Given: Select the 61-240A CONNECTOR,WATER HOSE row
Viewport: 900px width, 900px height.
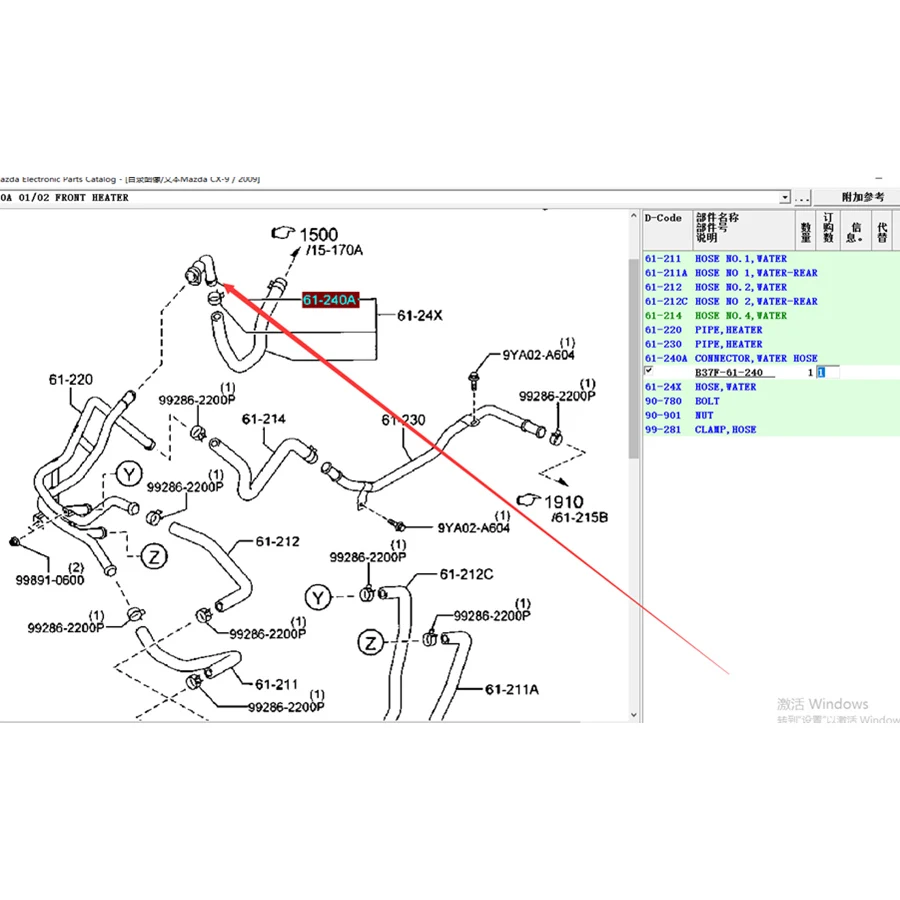Looking at the screenshot, I should 771,358.
